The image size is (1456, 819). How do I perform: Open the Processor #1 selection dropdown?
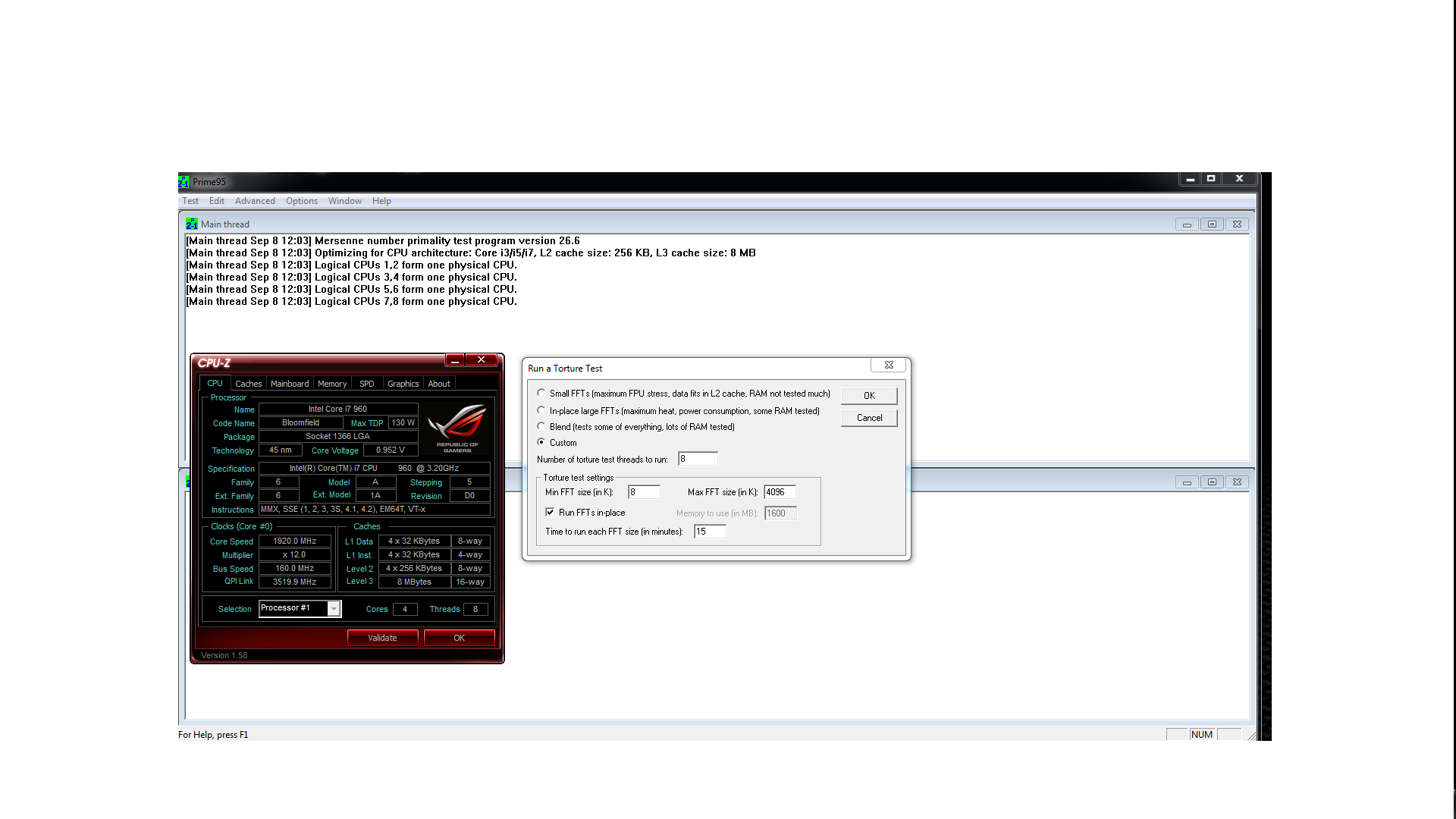334,609
